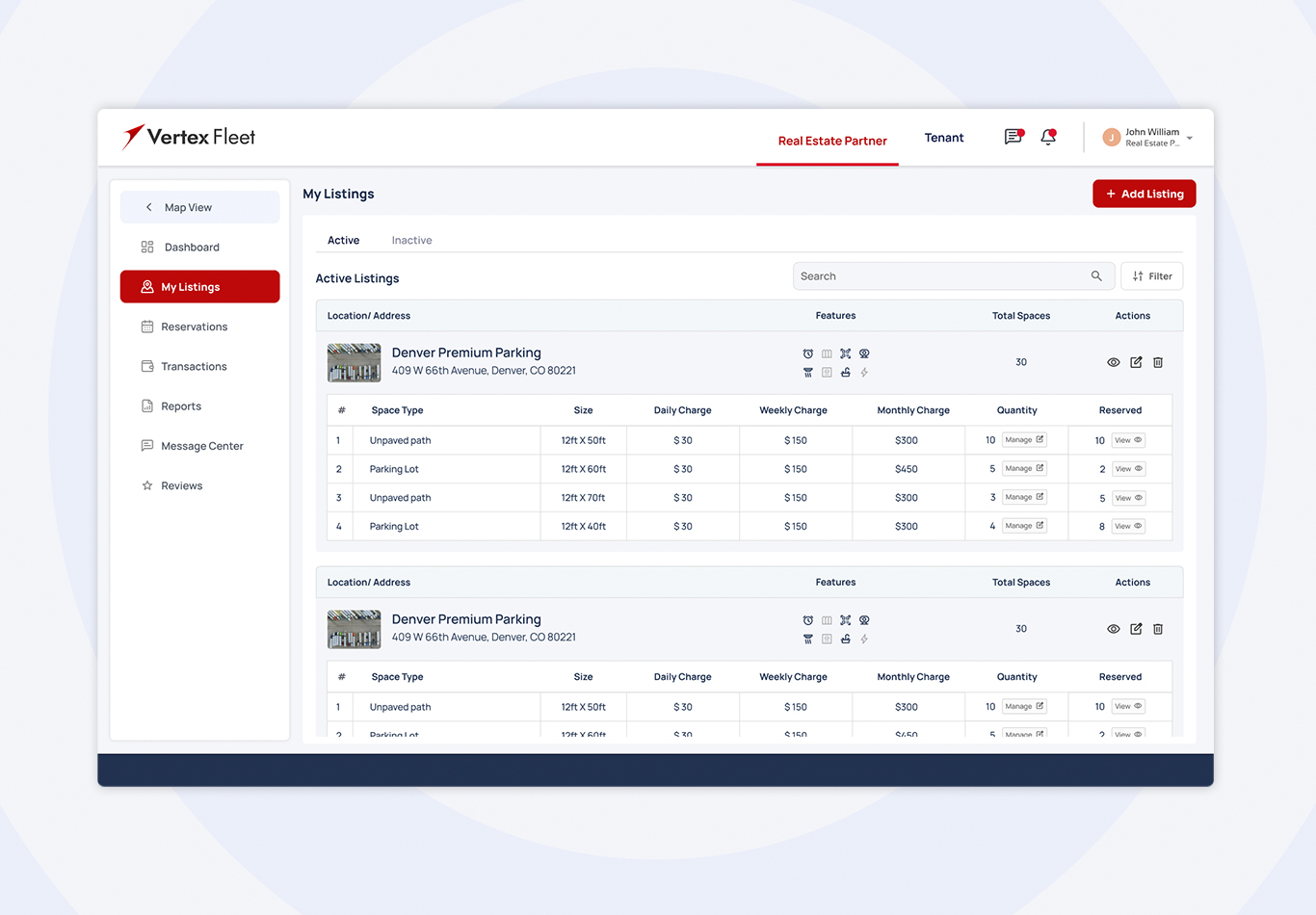The height and width of the screenshot is (915, 1316).
Task: Click alarm clock feature icon in first listing
Action: pyautogui.click(x=808, y=353)
